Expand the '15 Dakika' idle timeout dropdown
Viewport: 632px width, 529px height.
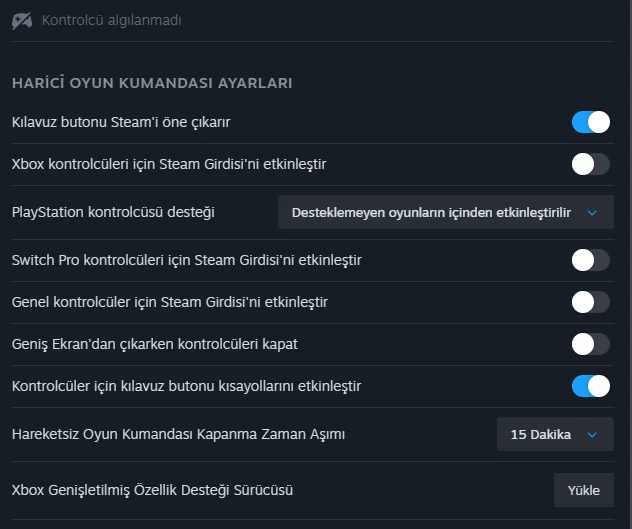[555, 435]
